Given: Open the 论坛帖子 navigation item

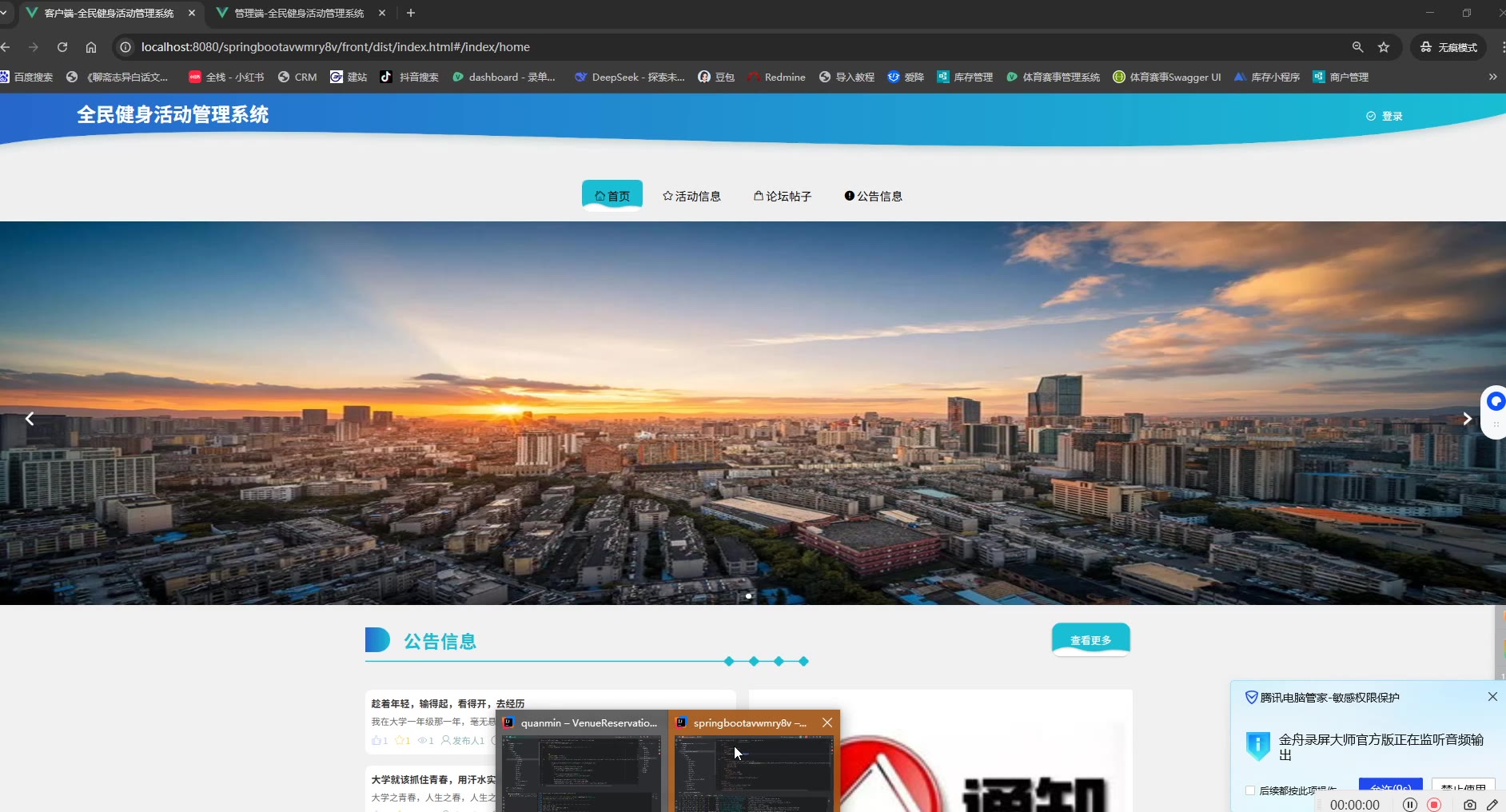Looking at the screenshot, I should pyautogui.click(x=783, y=196).
